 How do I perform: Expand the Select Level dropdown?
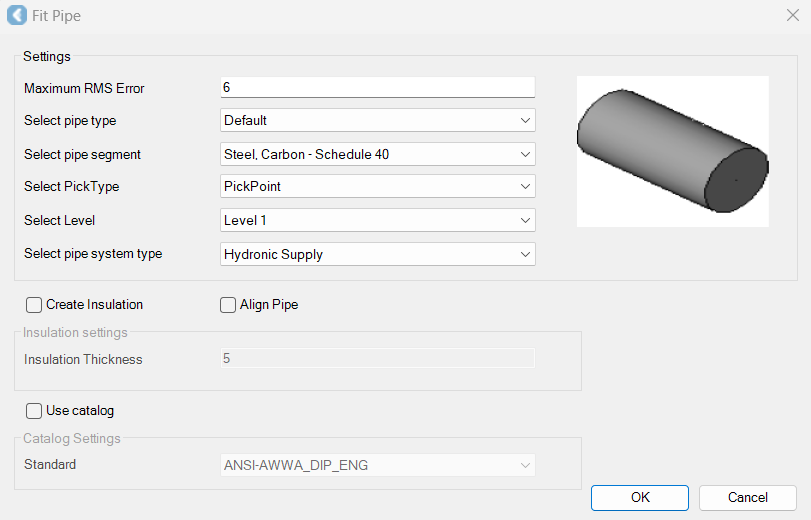pyautogui.click(x=377, y=220)
